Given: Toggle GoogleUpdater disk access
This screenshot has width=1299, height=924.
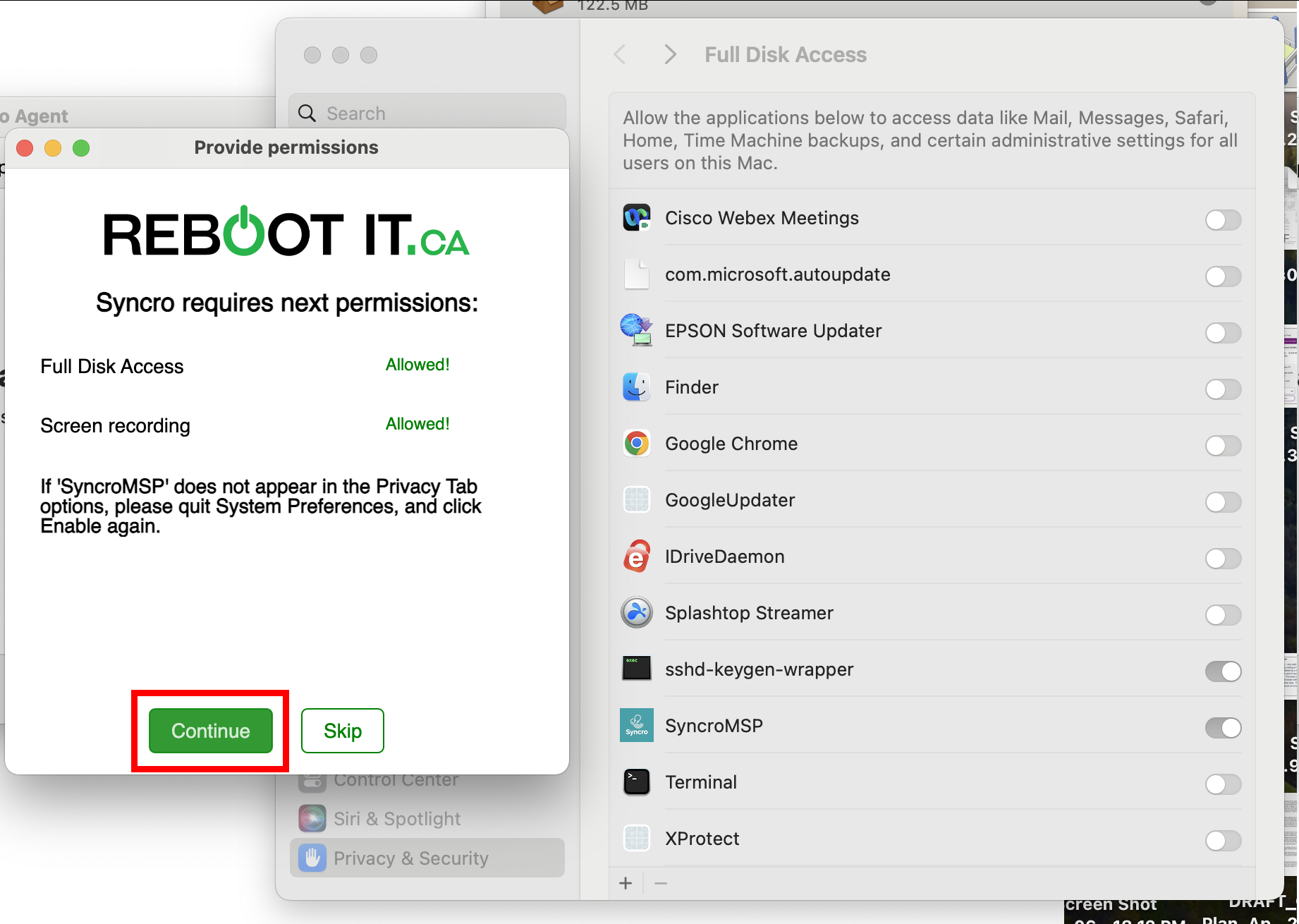Looking at the screenshot, I should (1223, 501).
